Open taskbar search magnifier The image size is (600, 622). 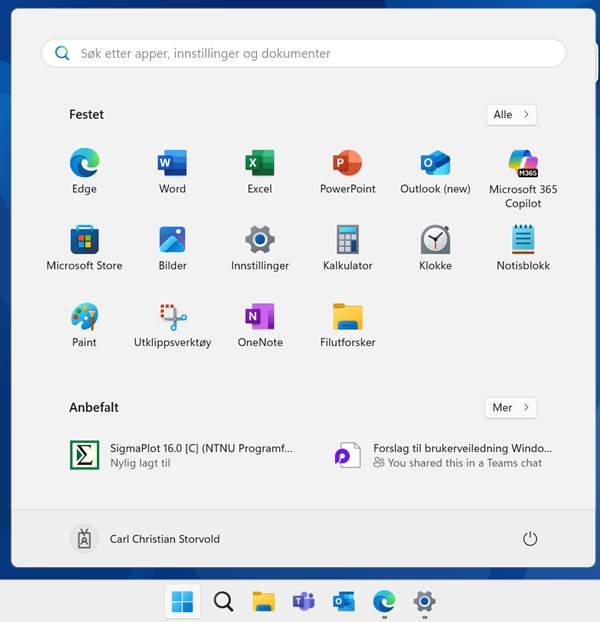223,601
